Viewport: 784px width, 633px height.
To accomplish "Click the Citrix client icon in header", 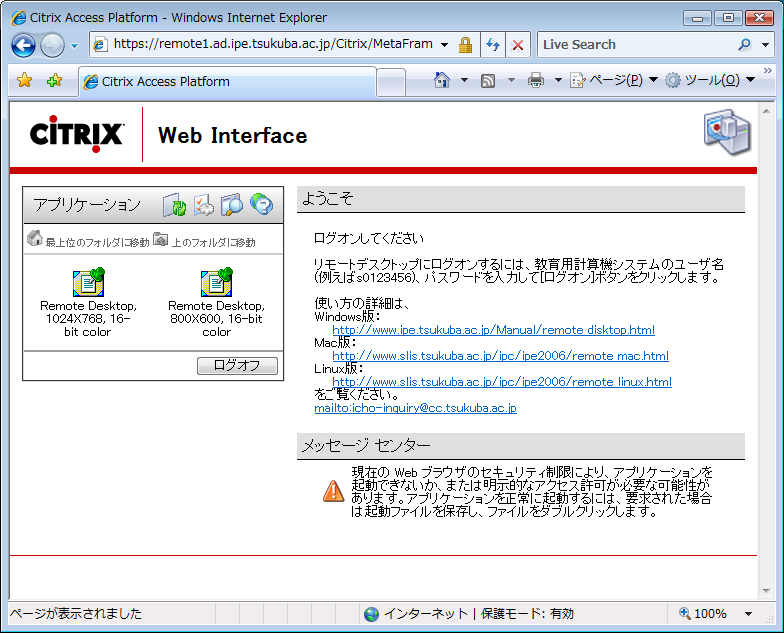I will [727, 132].
